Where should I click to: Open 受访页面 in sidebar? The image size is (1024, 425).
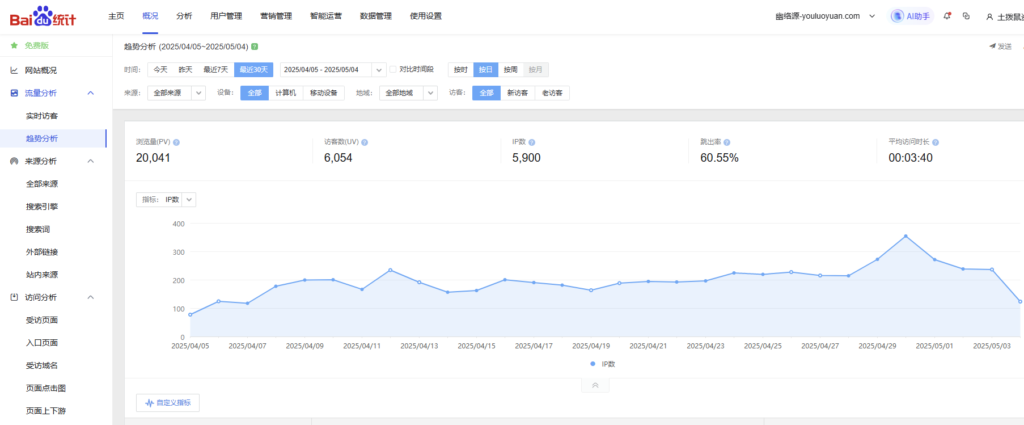pos(42,320)
